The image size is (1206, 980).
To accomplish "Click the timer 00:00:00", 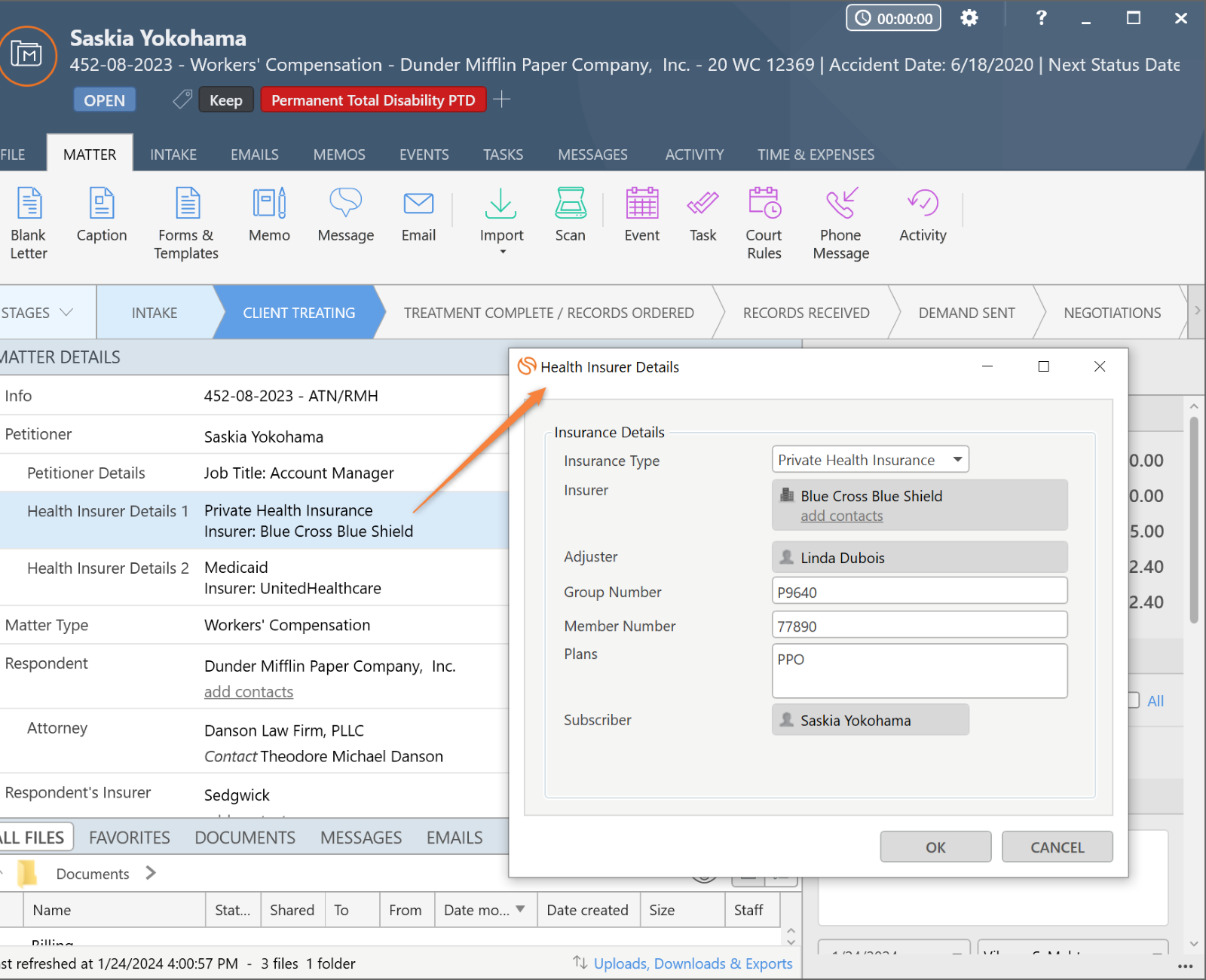I will click(894, 18).
